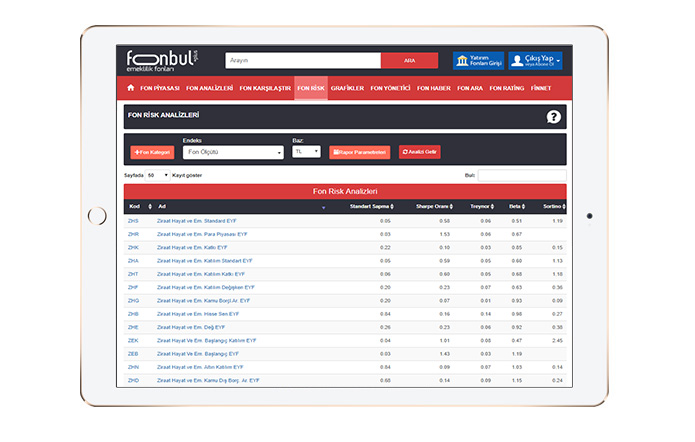Image resolution: width=695 pixels, height=442 pixels.
Task: Open Ziraat Hayat ve Em. Katkı EYF
Action: click(x=192, y=247)
